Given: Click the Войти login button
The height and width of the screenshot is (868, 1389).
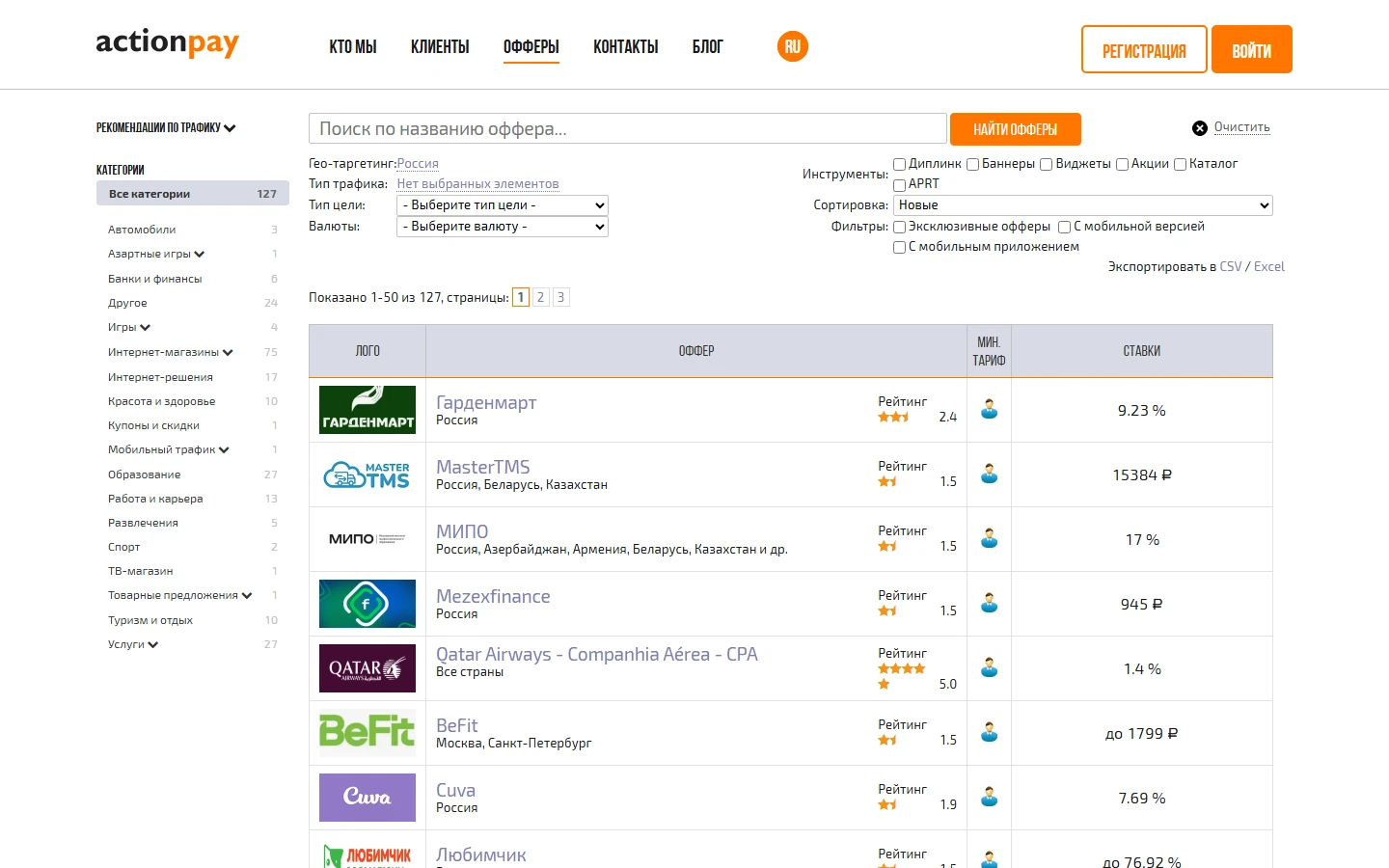Looking at the screenshot, I should click(1252, 49).
